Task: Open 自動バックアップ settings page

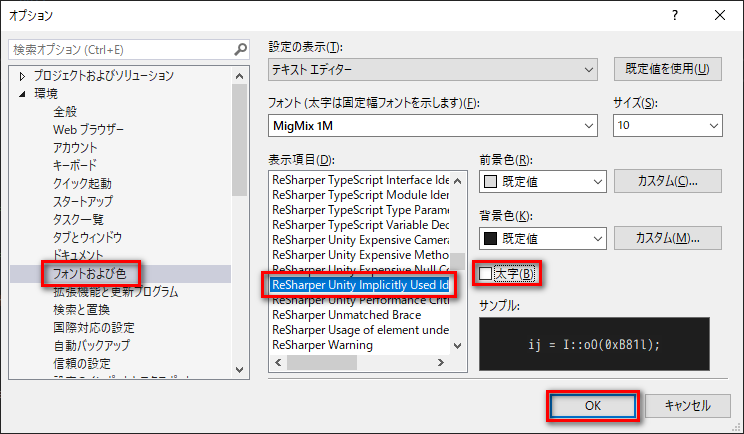Action: pos(91,345)
